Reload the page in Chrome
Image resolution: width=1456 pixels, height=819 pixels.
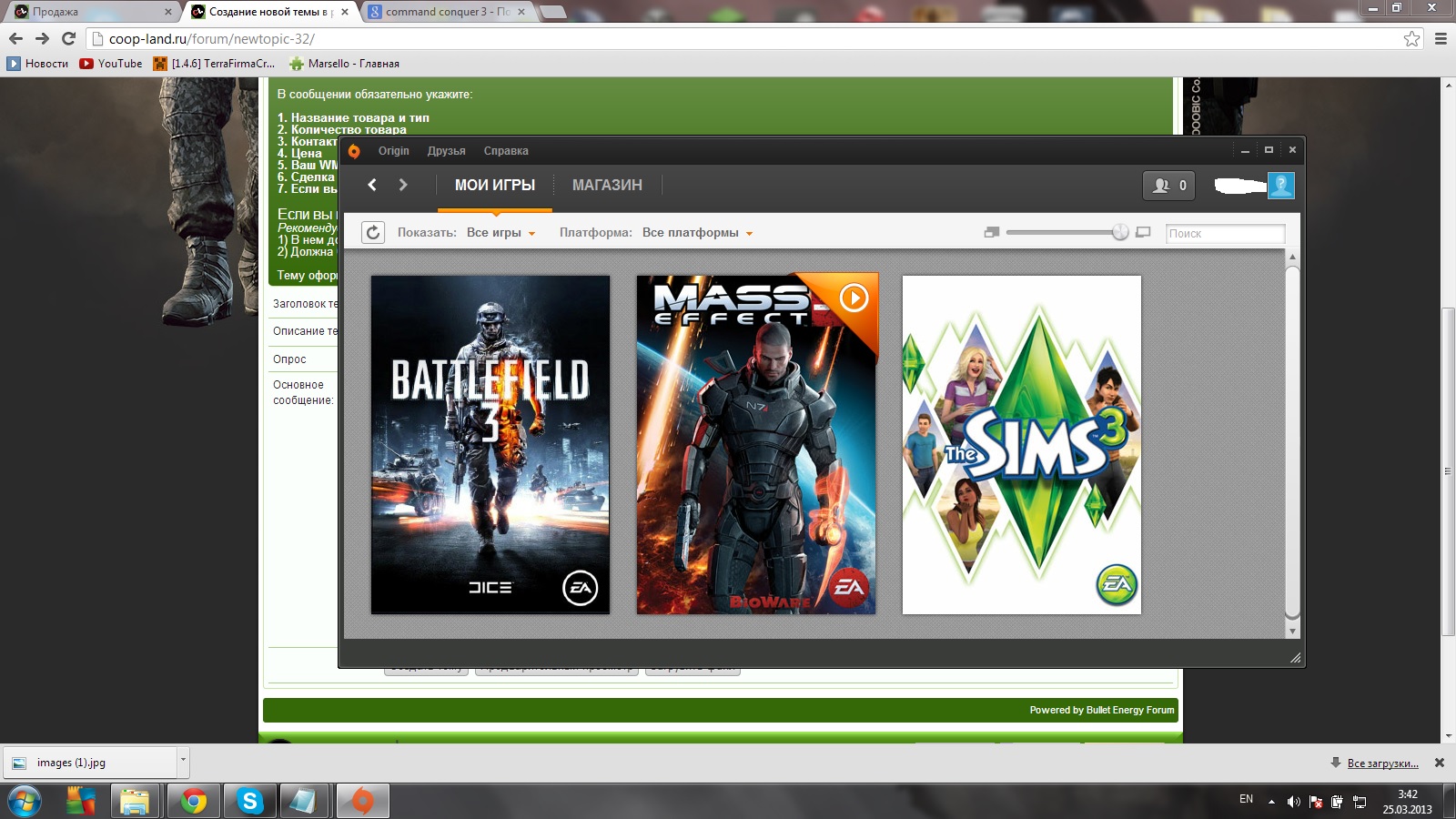68,38
